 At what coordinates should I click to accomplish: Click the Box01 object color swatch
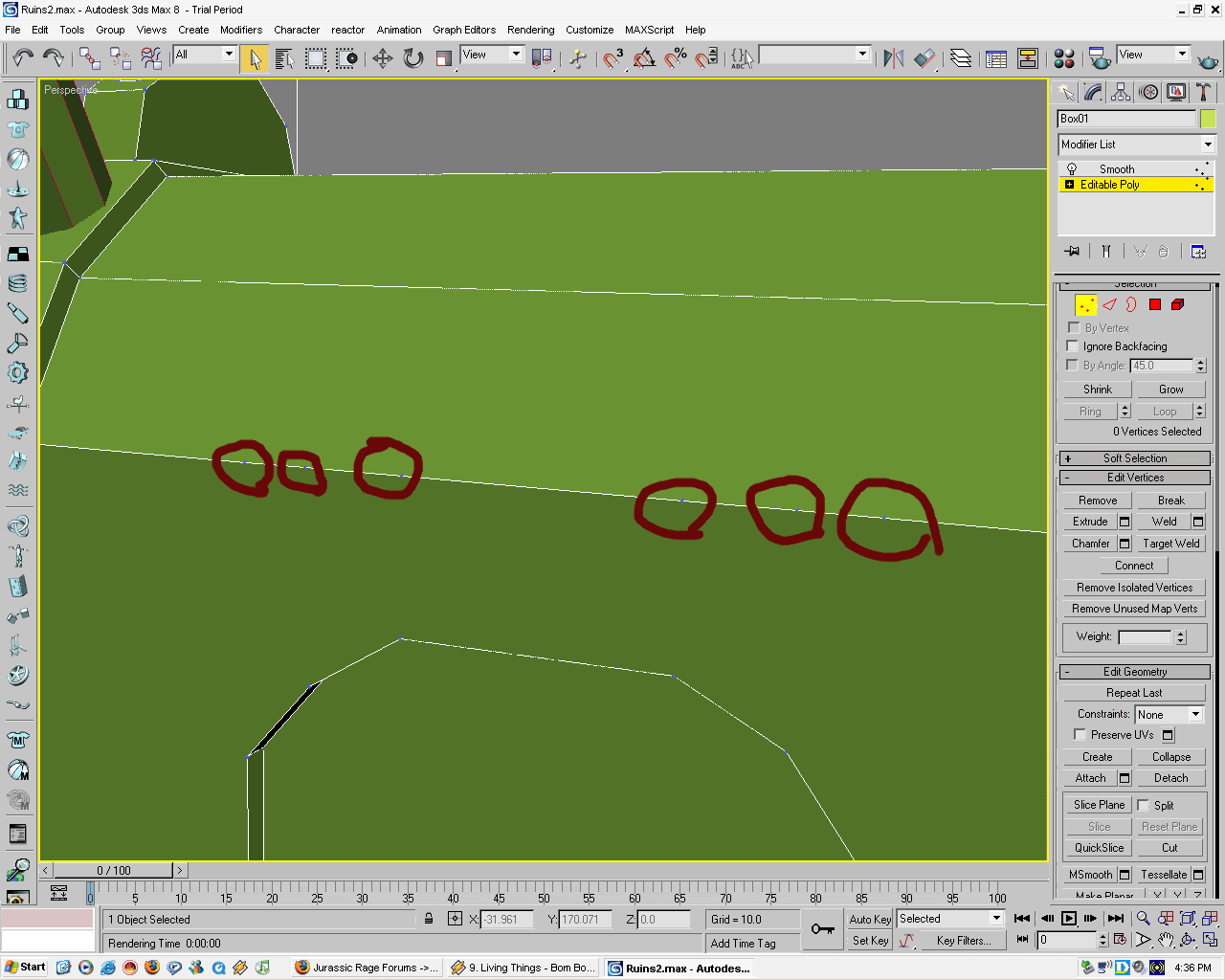(x=1208, y=119)
